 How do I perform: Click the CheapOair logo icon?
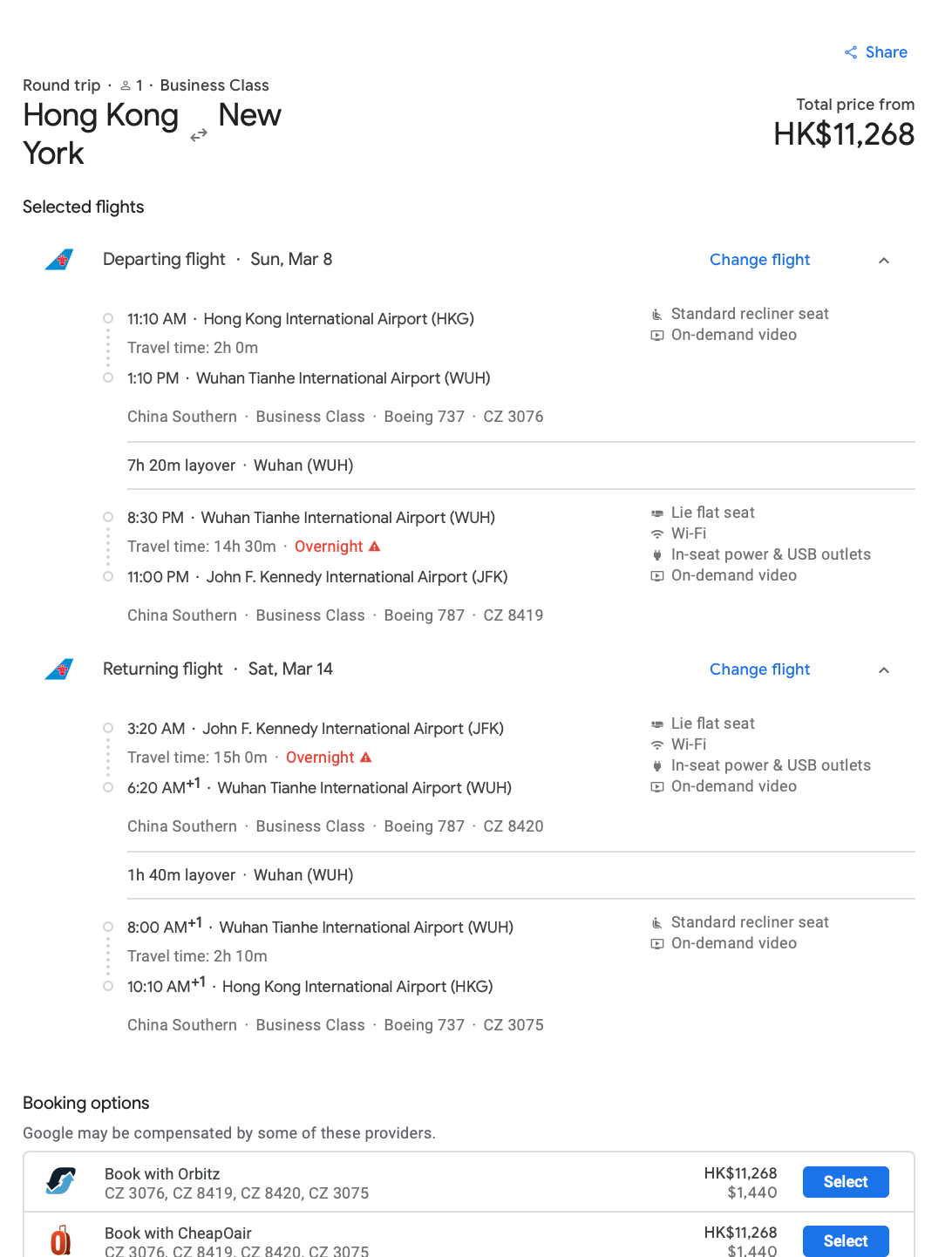coord(60,1240)
